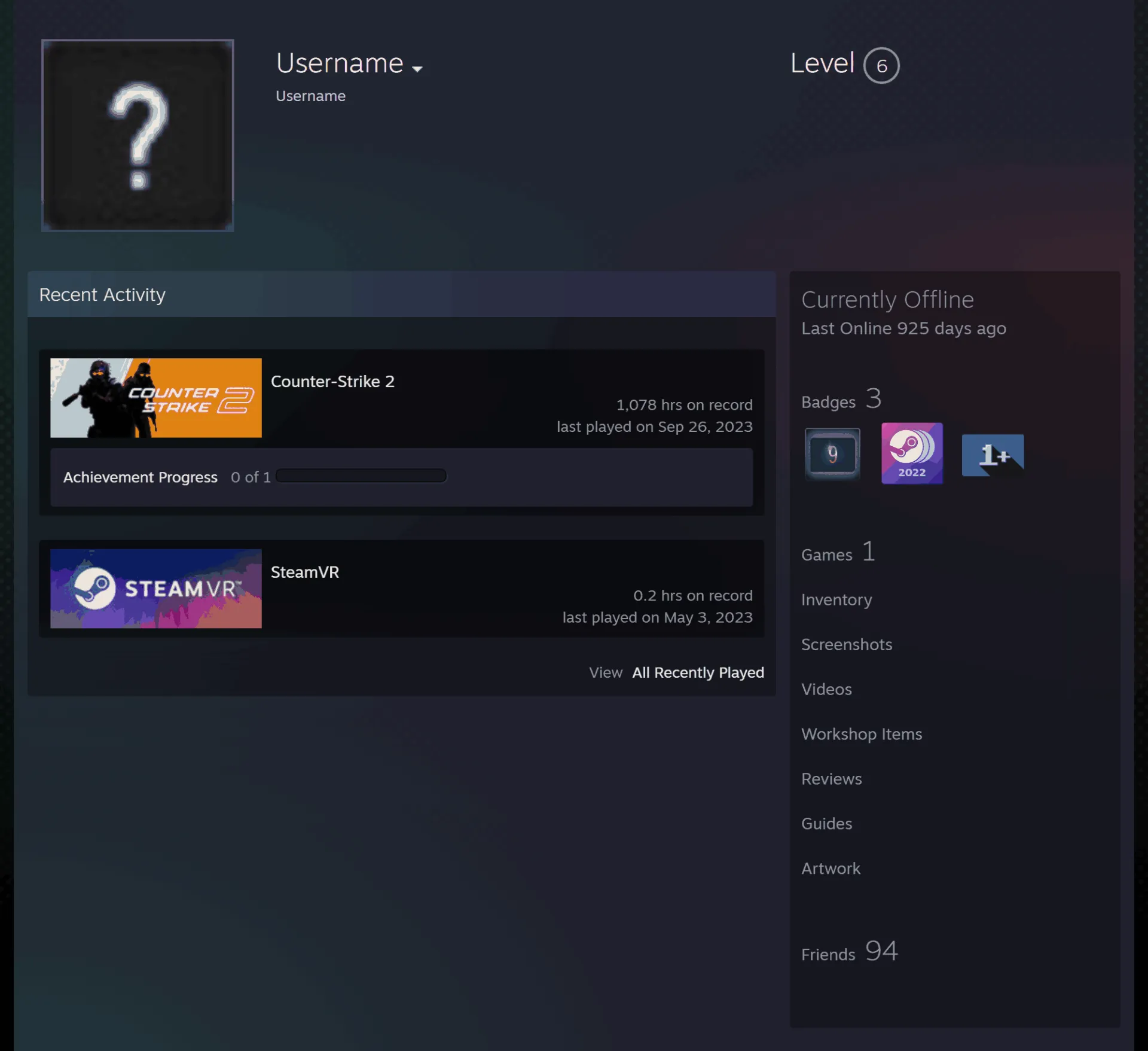1148x1051 pixels.
Task: Click the Achievement Progress bar
Action: 361,476
